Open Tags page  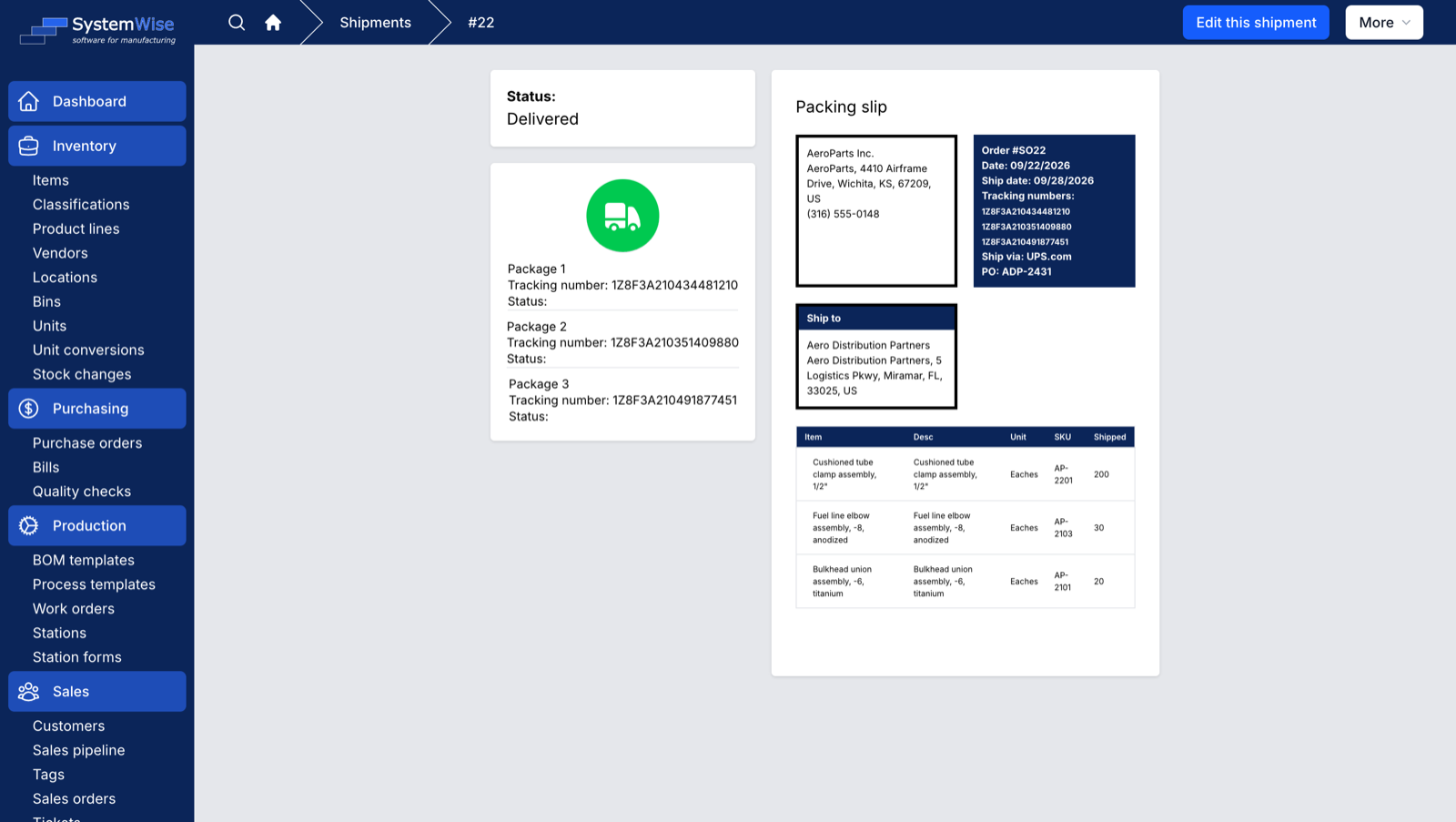point(48,775)
